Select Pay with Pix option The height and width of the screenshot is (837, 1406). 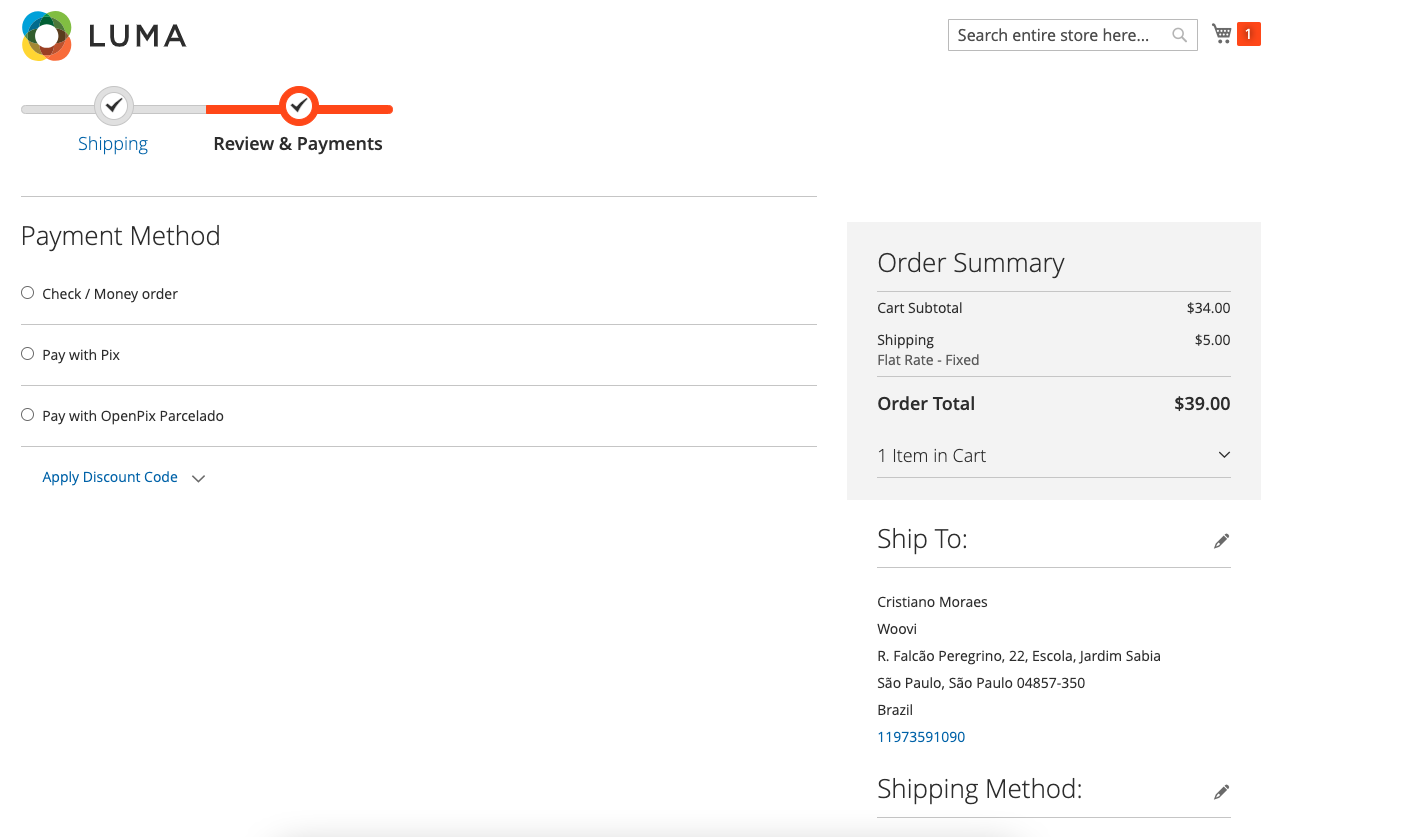coord(28,354)
